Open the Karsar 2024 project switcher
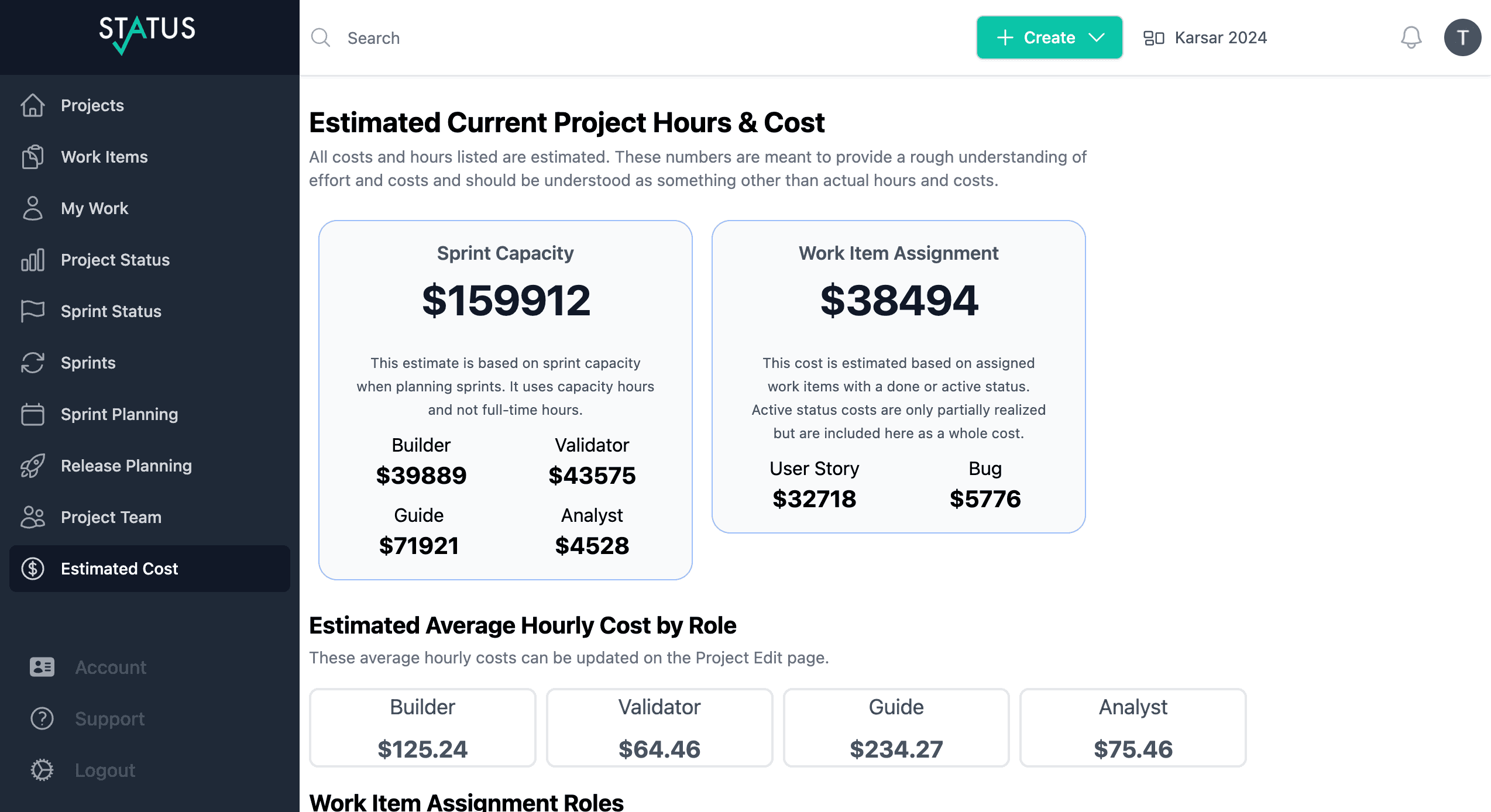Viewport: 1491px width, 812px height. [x=1205, y=38]
